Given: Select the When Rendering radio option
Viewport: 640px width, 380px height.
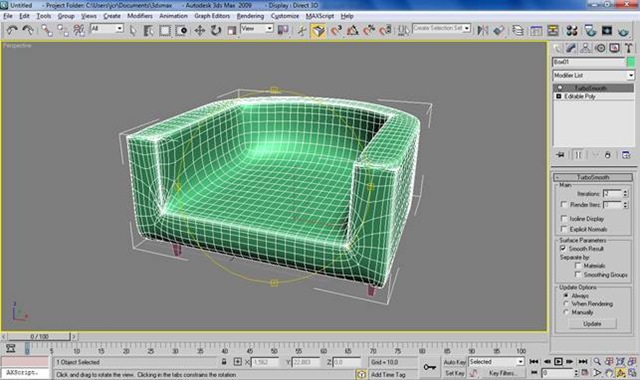Looking at the screenshot, I should (566, 304).
